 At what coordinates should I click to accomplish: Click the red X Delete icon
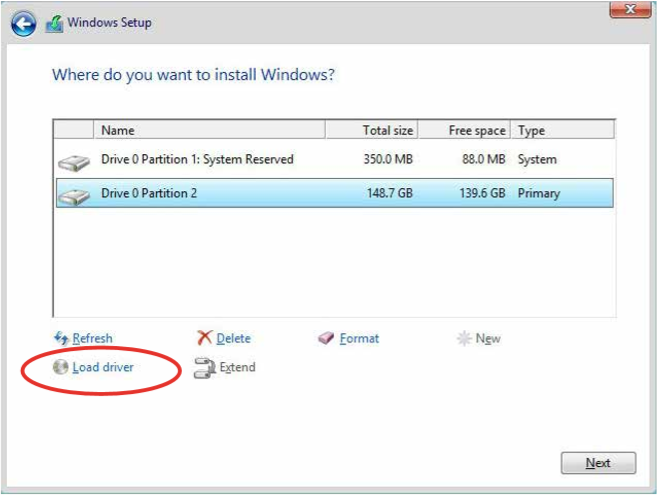tap(205, 339)
